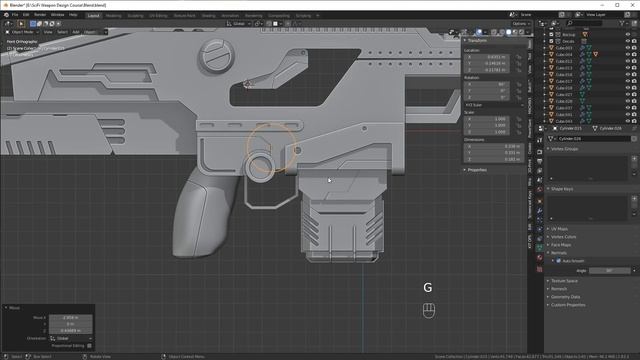Open the File menu
Image resolution: width=640 pixels, height=360 pixels.
point(15,15)
